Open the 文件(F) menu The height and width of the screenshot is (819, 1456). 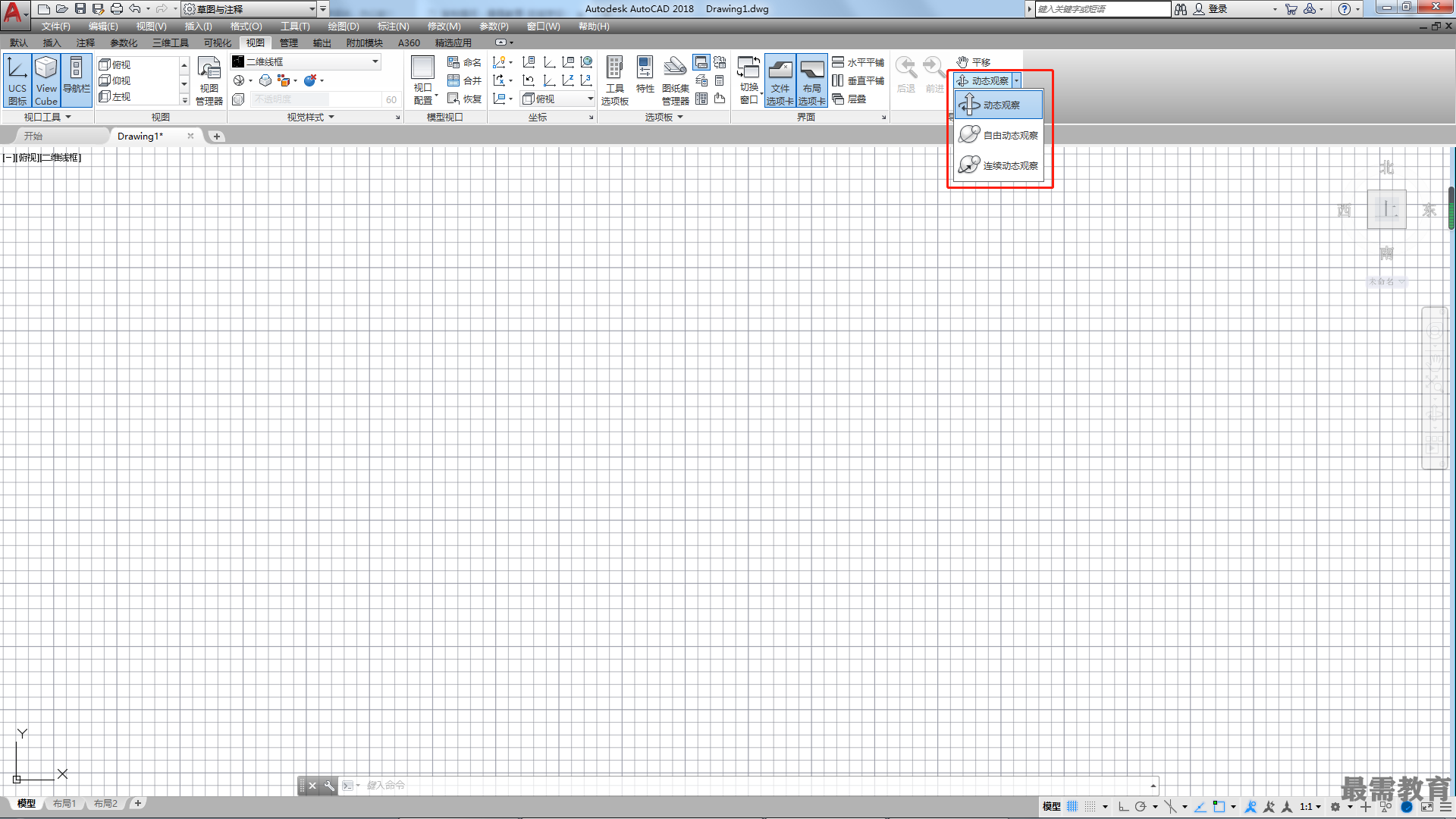coord(55,27)
